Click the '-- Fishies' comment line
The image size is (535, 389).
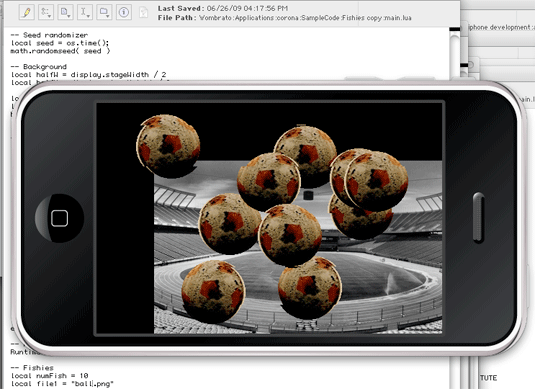pos(32,368)
